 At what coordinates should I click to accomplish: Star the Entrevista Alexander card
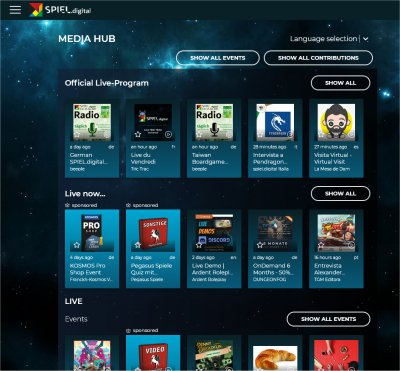point(321,245)
